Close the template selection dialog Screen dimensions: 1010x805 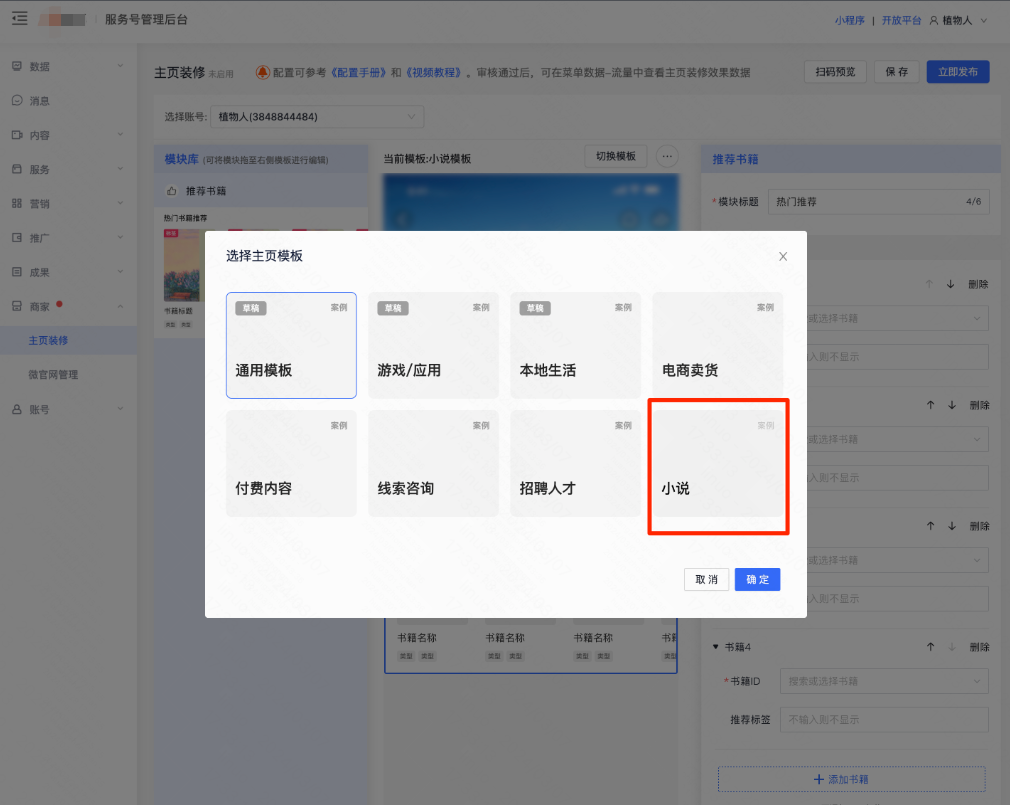[x=783, y=256]
